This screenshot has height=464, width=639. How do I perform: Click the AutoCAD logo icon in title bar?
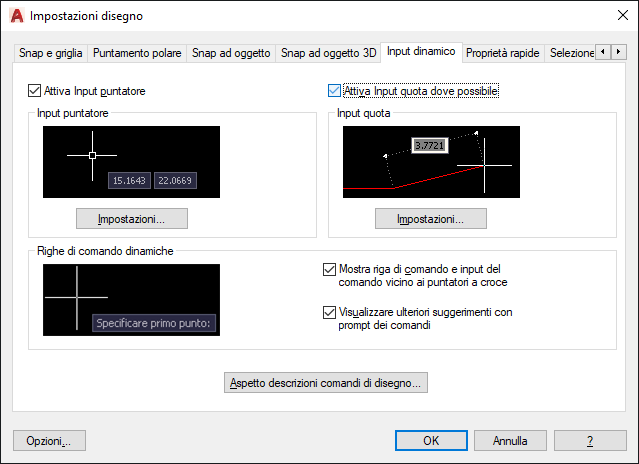17,16
